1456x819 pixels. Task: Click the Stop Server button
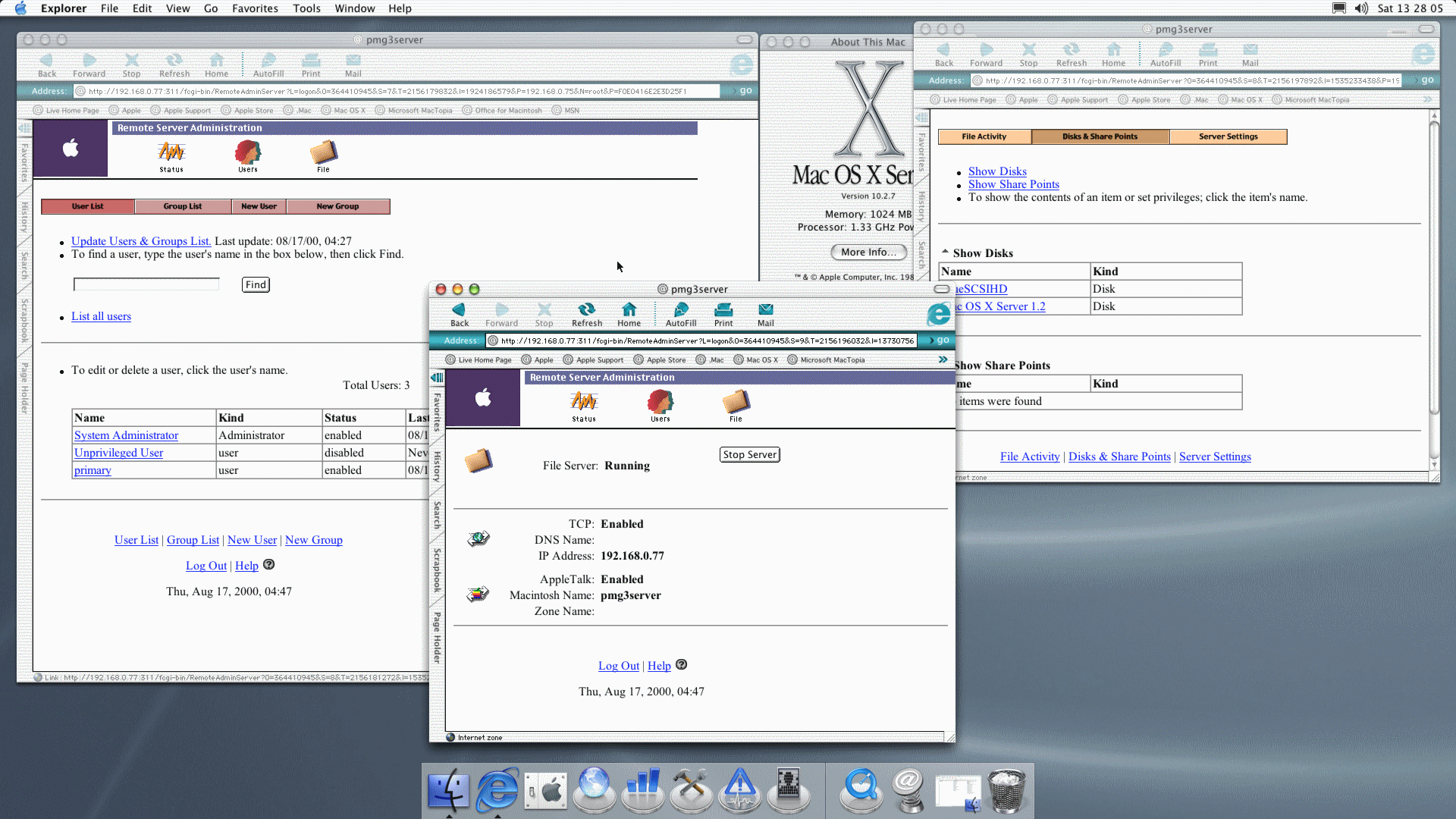tap(749, 454)
